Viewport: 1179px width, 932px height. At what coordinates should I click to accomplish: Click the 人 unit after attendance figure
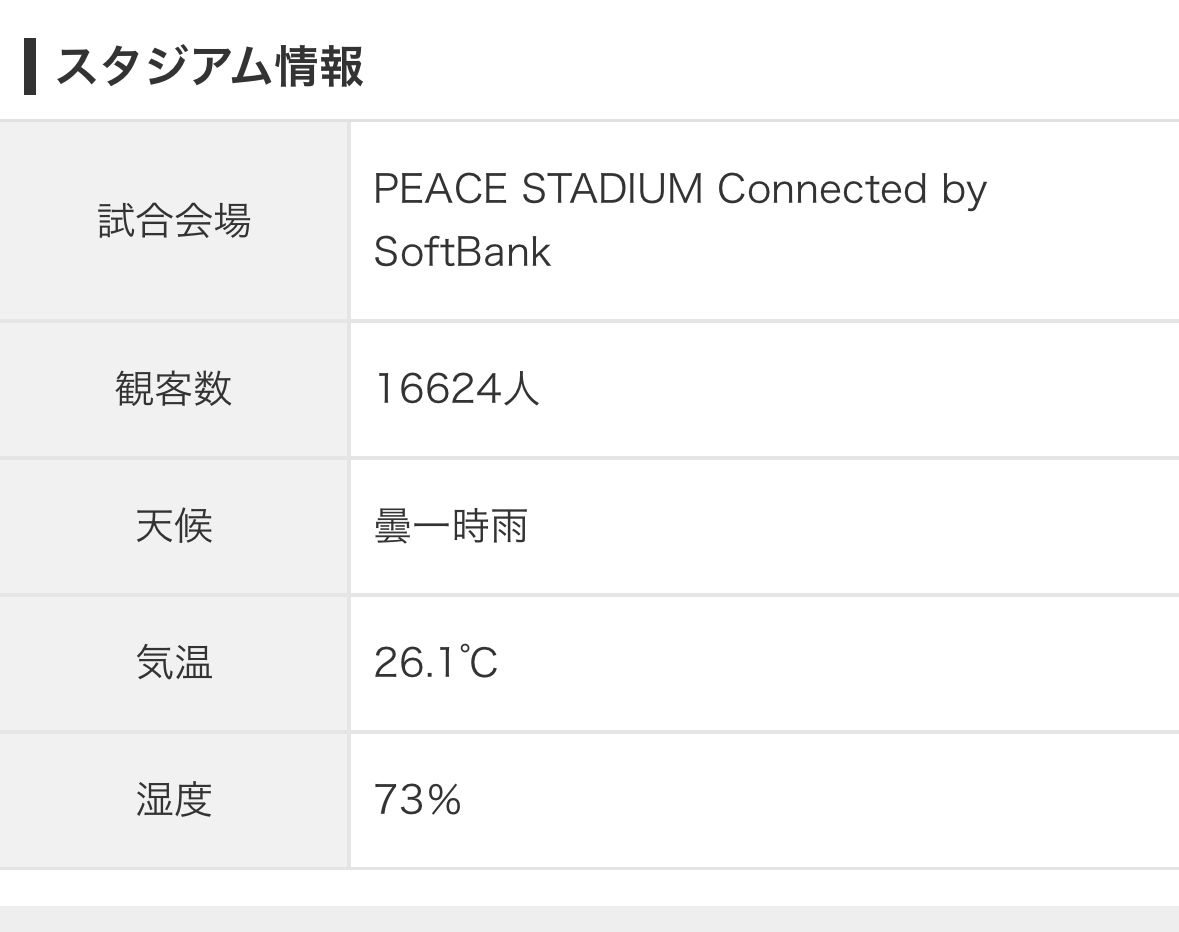click(520, 388)
